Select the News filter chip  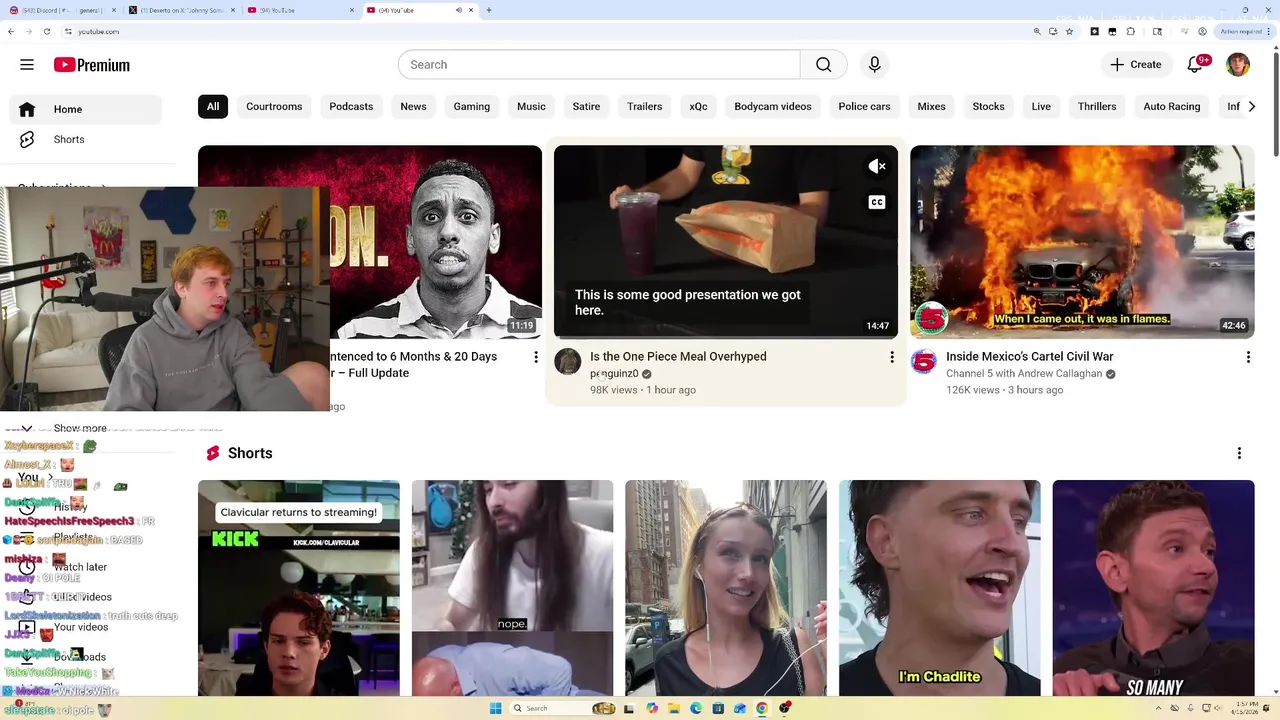(x=413, y=107)
